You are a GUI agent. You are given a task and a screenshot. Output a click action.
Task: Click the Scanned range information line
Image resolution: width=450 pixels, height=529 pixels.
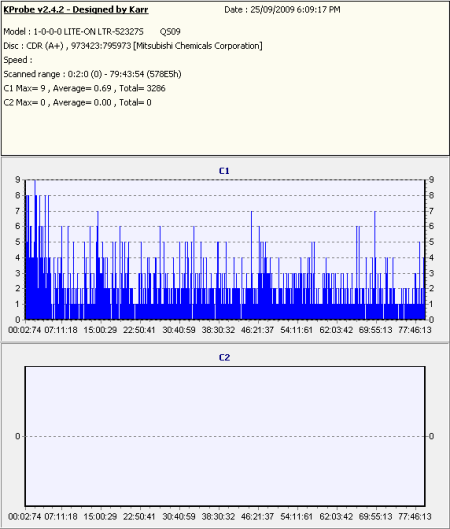pyautogui.click(x=92, y=74)
